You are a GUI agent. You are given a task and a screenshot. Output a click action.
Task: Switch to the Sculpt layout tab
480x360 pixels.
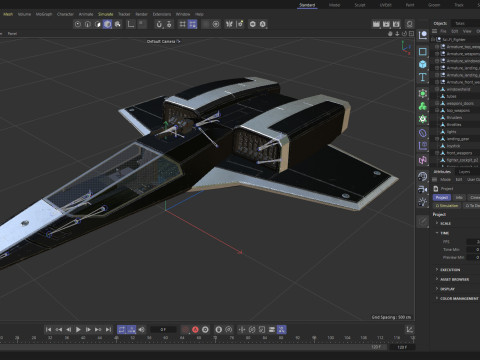point(360,5)
